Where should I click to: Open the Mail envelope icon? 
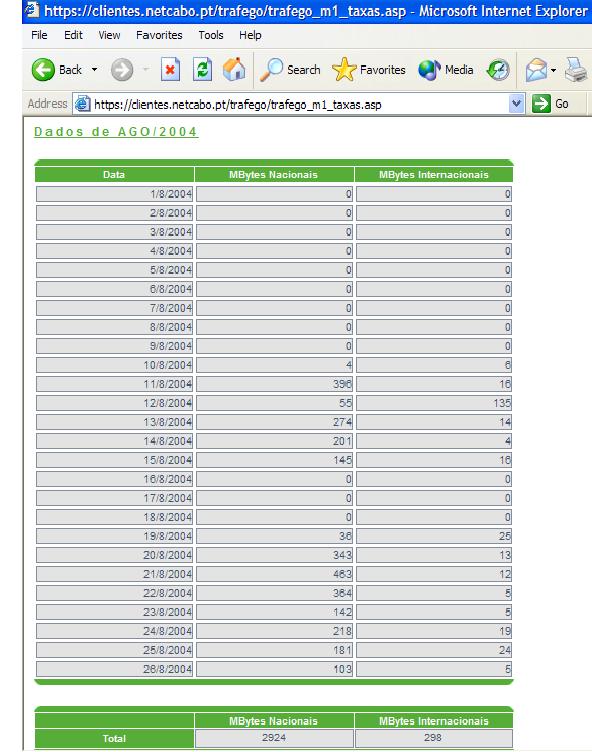pos(536,70)
